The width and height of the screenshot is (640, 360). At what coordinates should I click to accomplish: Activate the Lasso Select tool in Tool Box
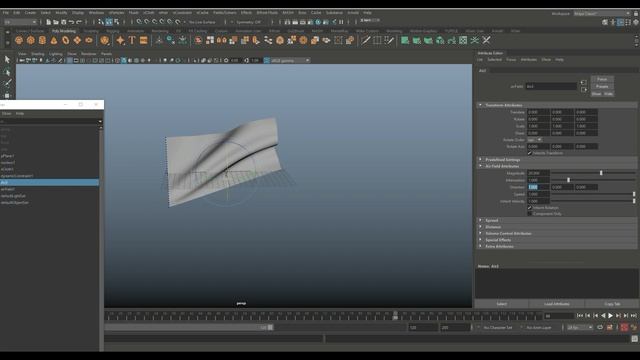pyautogui.click(x=7, y=72)
